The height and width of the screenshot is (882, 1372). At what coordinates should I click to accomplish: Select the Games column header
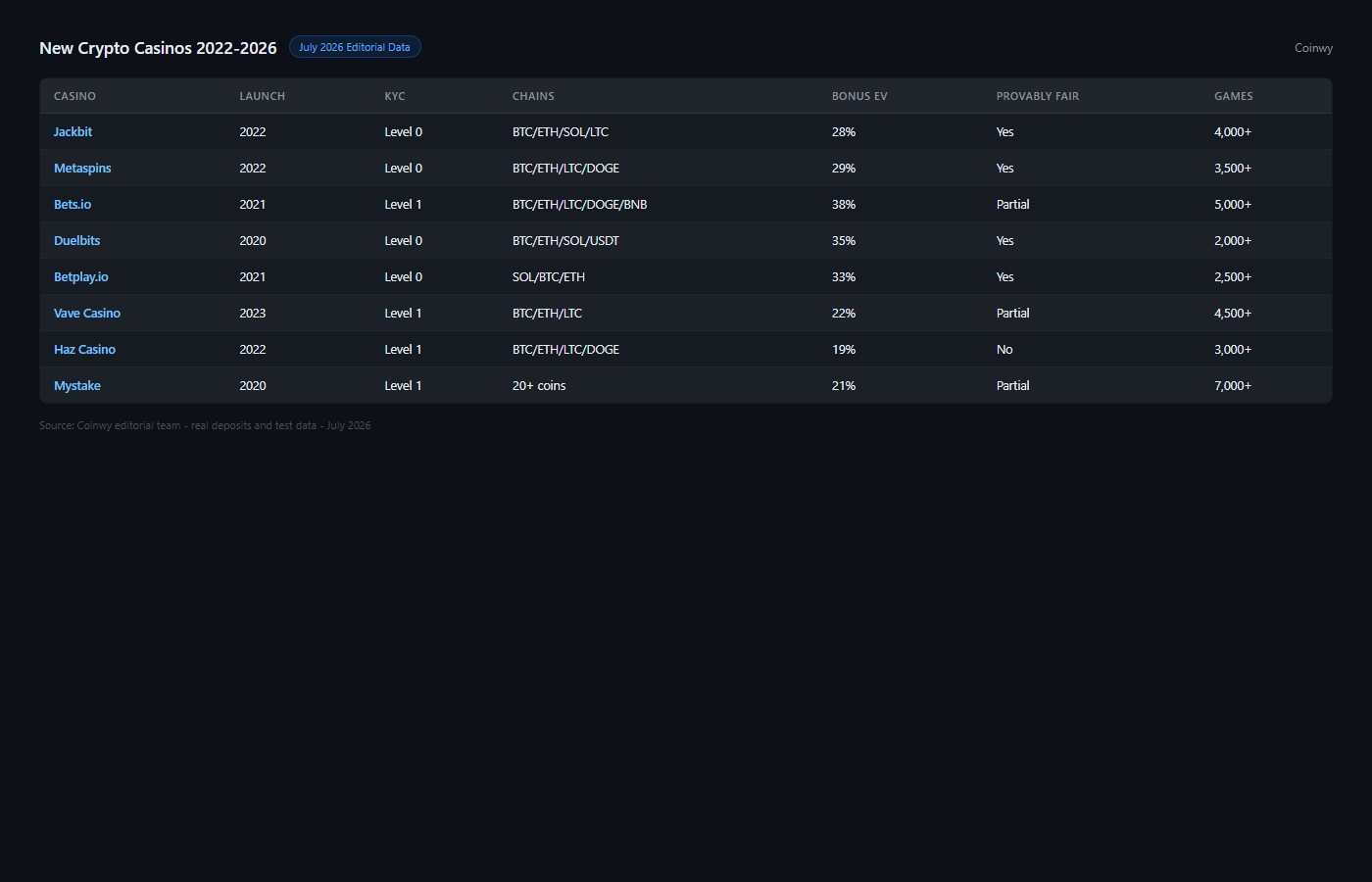tap(1234, 96)
